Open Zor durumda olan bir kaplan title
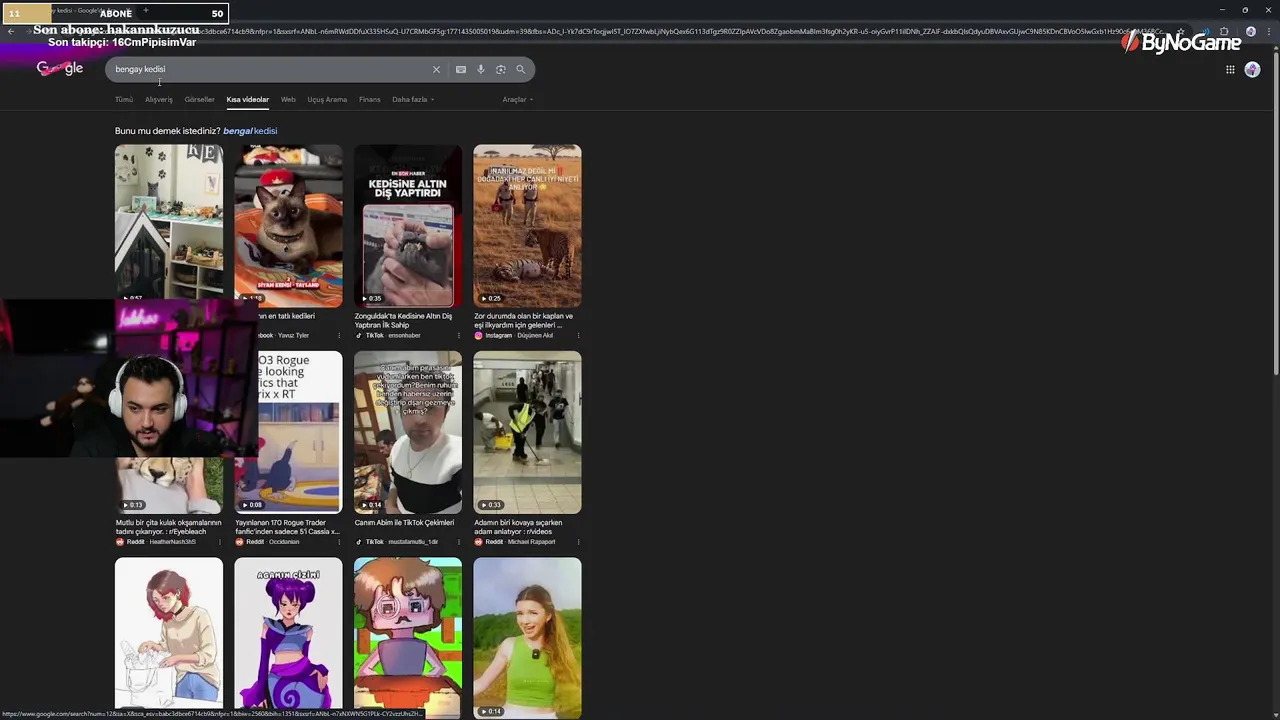1280x720 pixels. (x=523, y=320)
